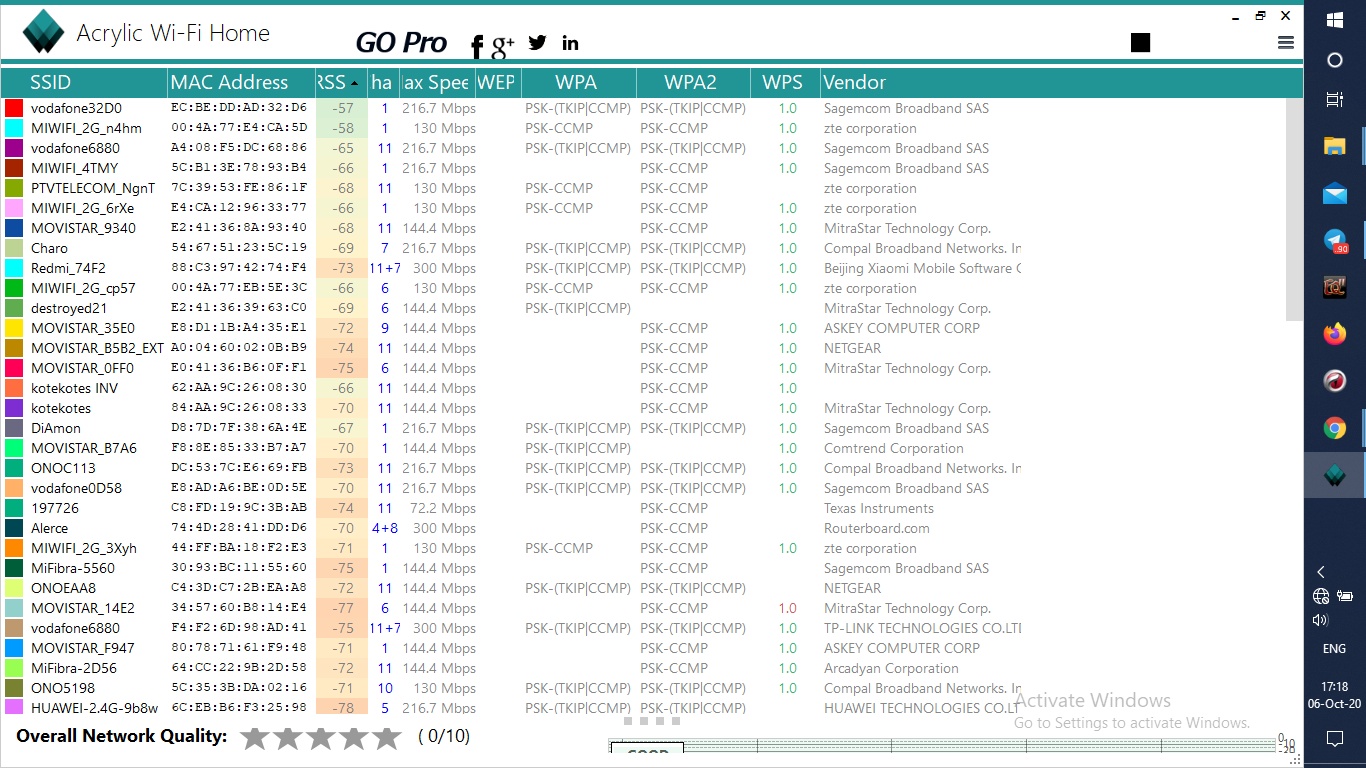Viewport: 1366px width, 768px height.
Task: Open the LinkedIn icon in header
Action: pos(570,42)
